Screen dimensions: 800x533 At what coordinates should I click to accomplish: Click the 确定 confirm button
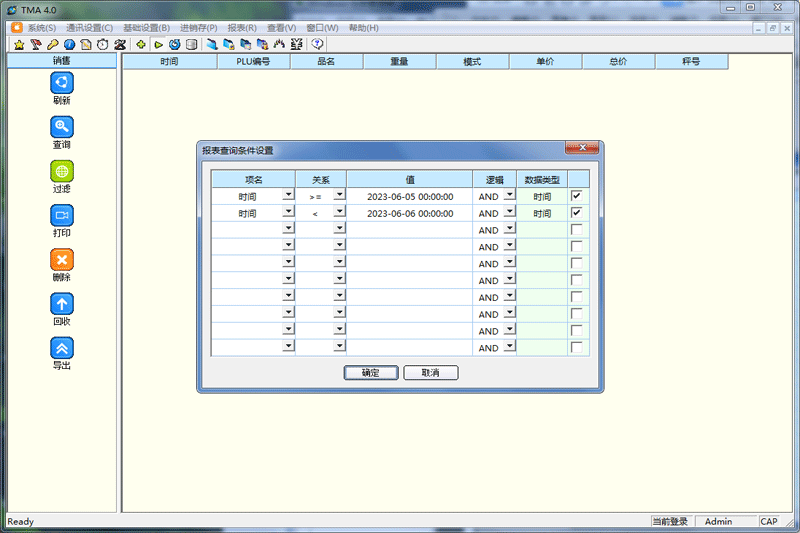pos(370,373)
